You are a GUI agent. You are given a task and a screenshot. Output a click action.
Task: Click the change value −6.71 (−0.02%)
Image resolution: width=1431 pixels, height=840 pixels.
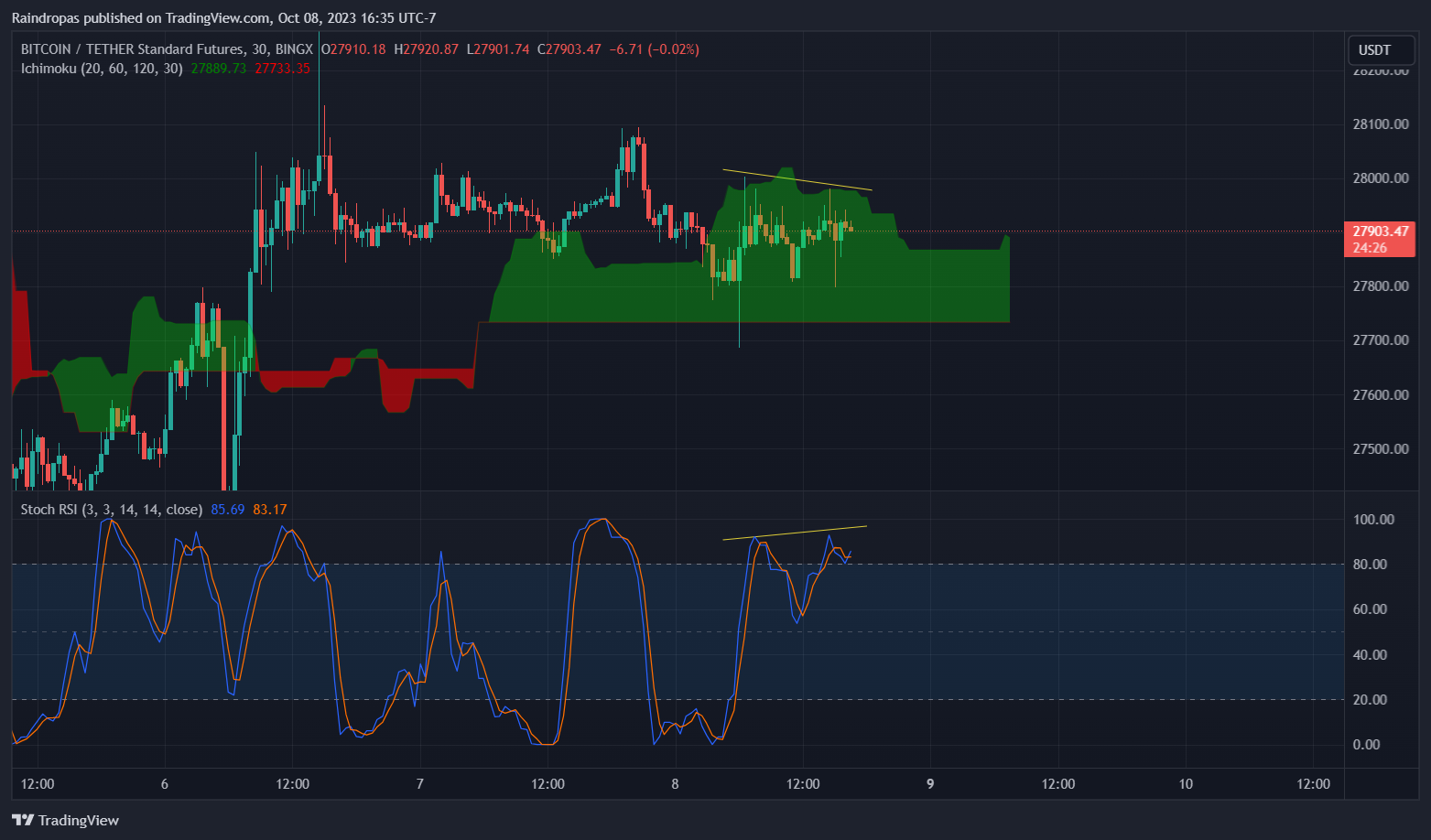pyautogui.click(x=654, y=49)
